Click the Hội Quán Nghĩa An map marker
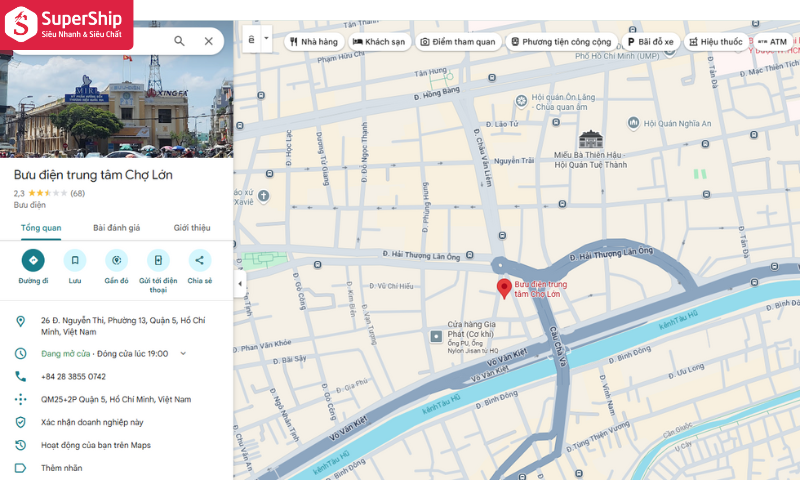Screen dimensions: 800x500 point(633,123)
